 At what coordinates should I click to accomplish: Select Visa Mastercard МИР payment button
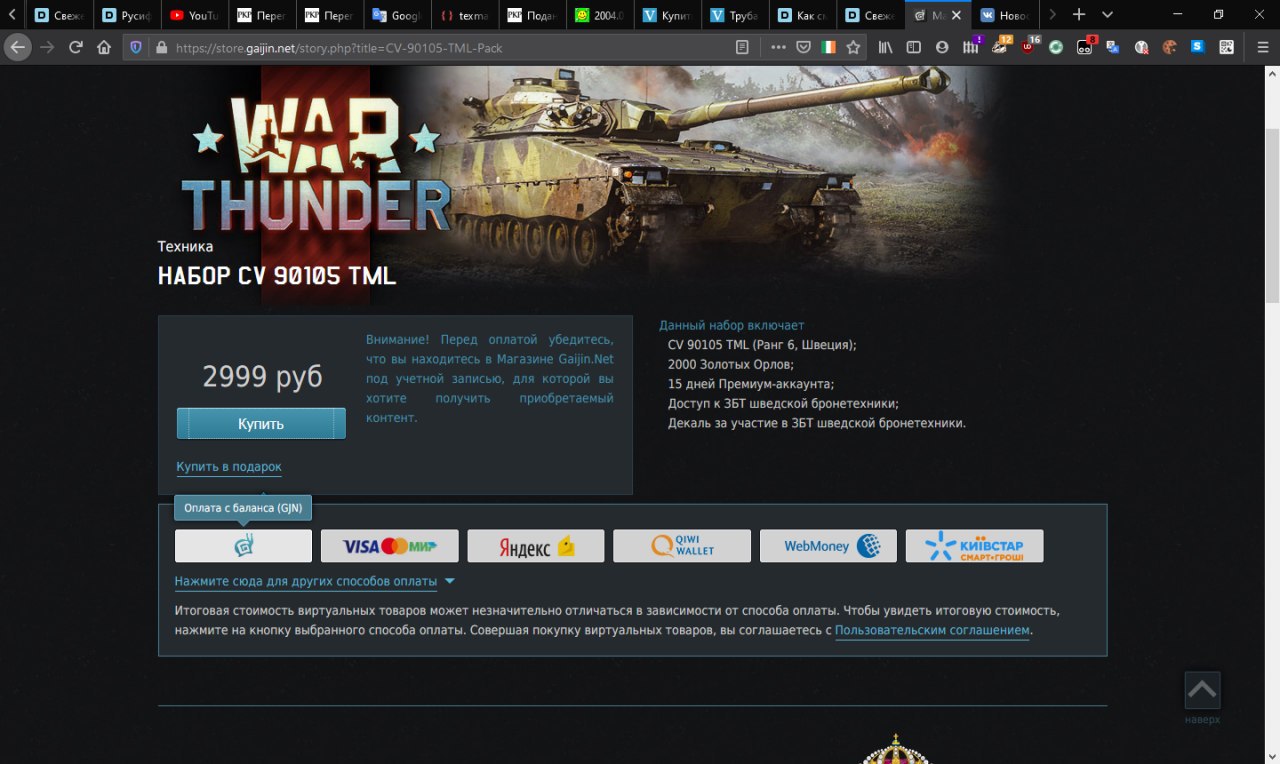pyautogui.click(x=390, y=546)
